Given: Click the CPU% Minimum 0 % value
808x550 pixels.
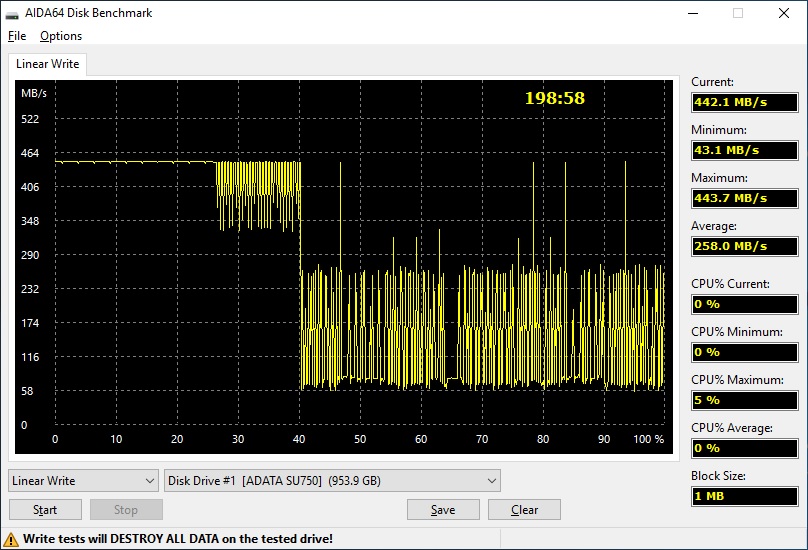Looking at the screenshot, I should [x=745, y=352].
